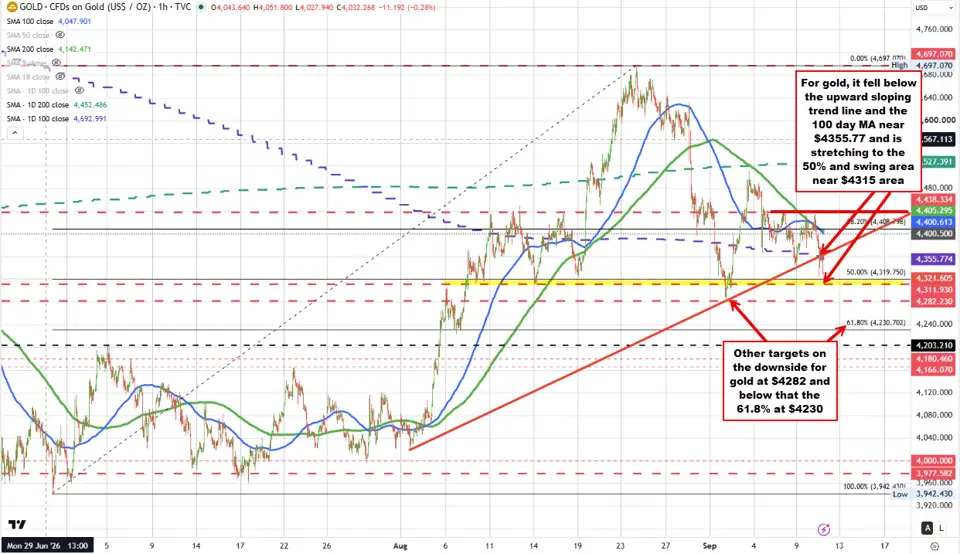This screenshot has width=960, height=554.
Task: Select the SMA 100 close legend row
Action: click(49, 21)
